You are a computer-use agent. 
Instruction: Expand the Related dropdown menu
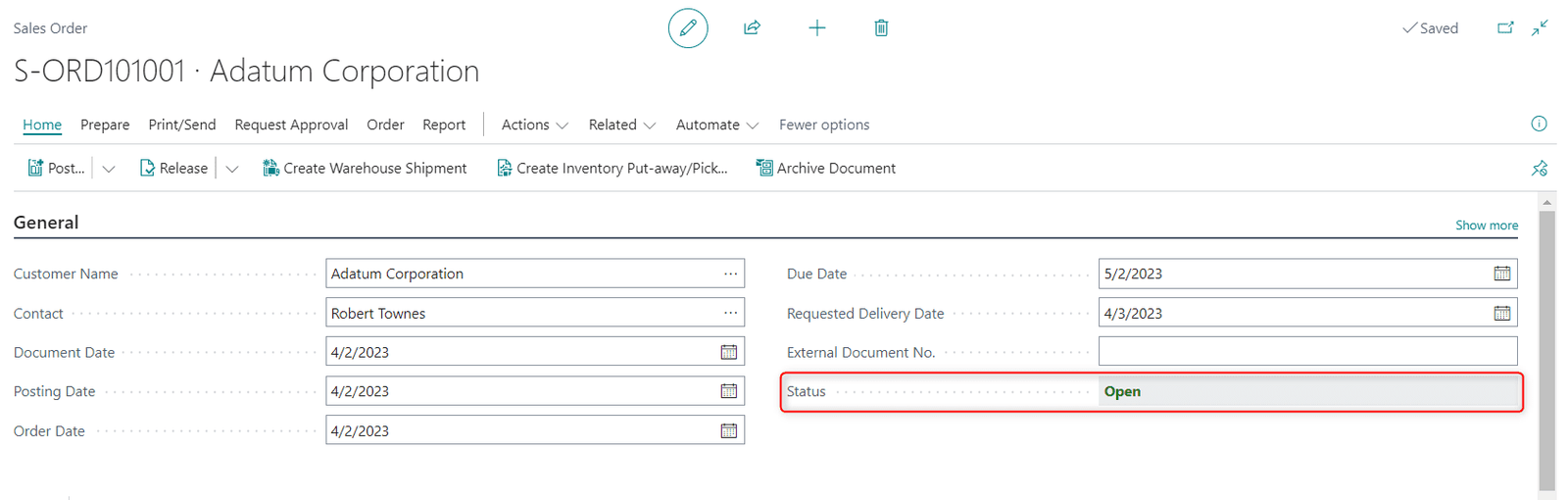[621, 125]
